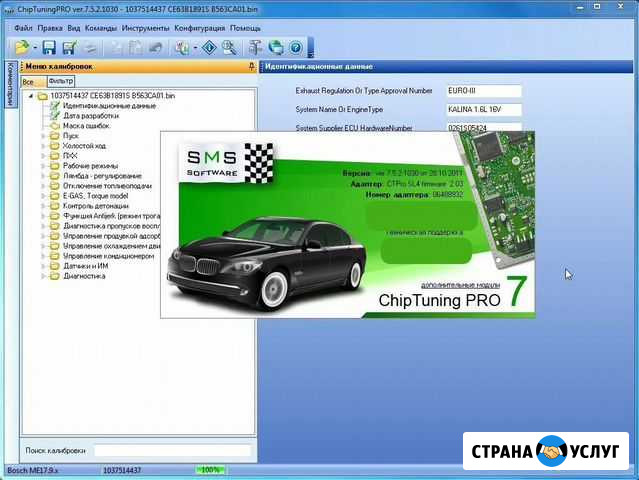Select Управление кондиционером in the tree
639x480 pixels.
pyautogui.click(x=108, y=256)
